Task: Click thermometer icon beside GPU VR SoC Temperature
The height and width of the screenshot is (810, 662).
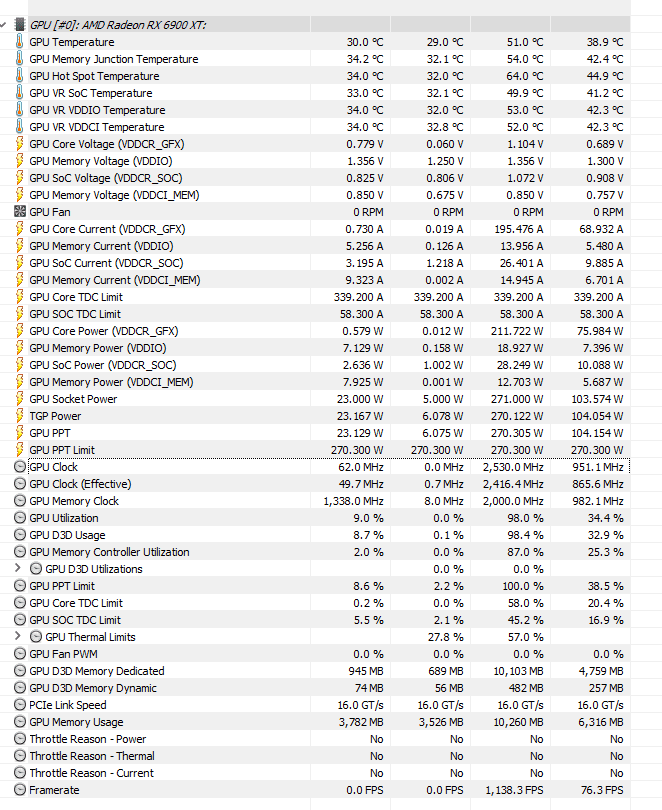Action: [20, 93]
